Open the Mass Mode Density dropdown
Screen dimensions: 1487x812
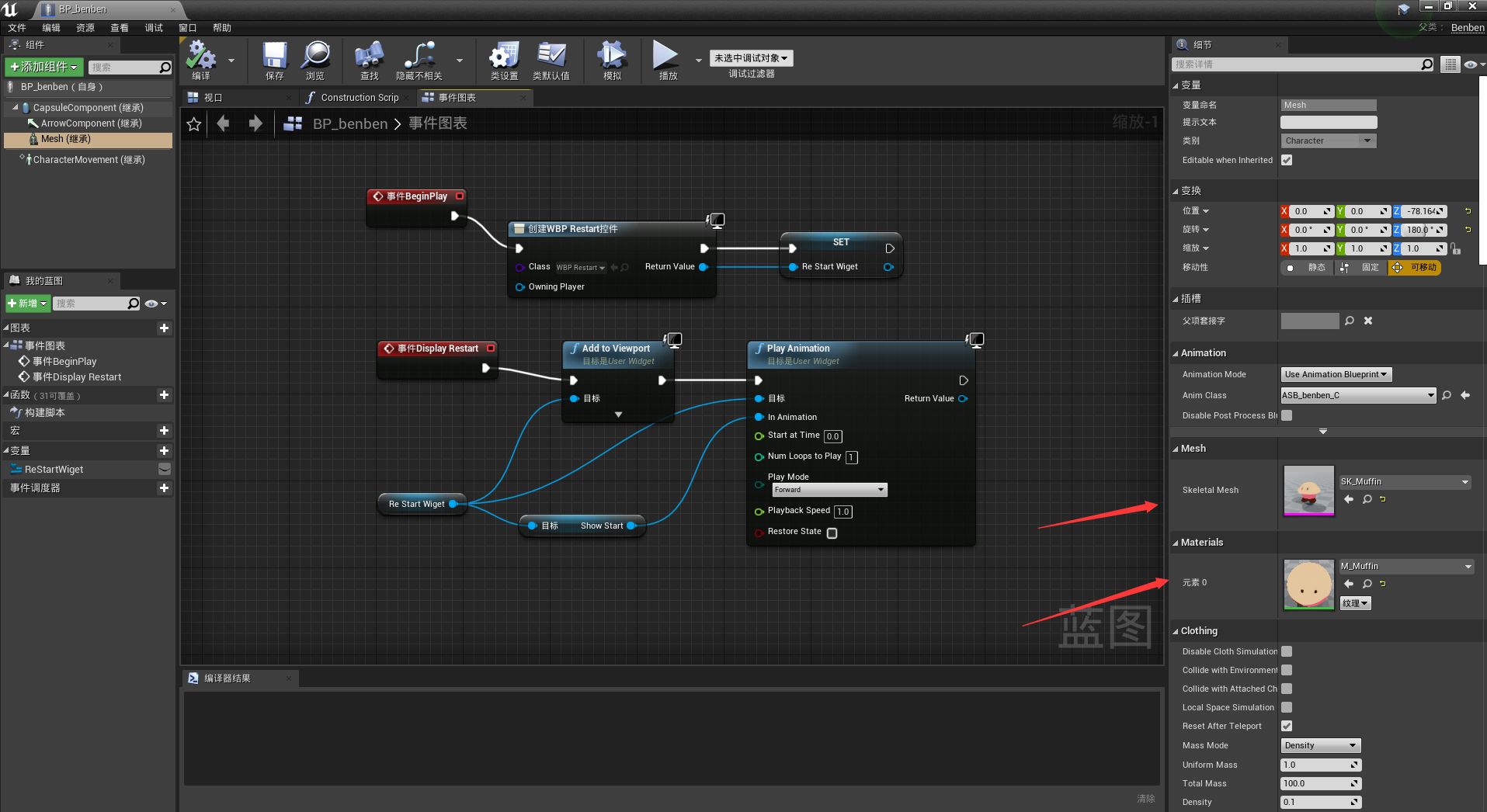pos(1320,745)
